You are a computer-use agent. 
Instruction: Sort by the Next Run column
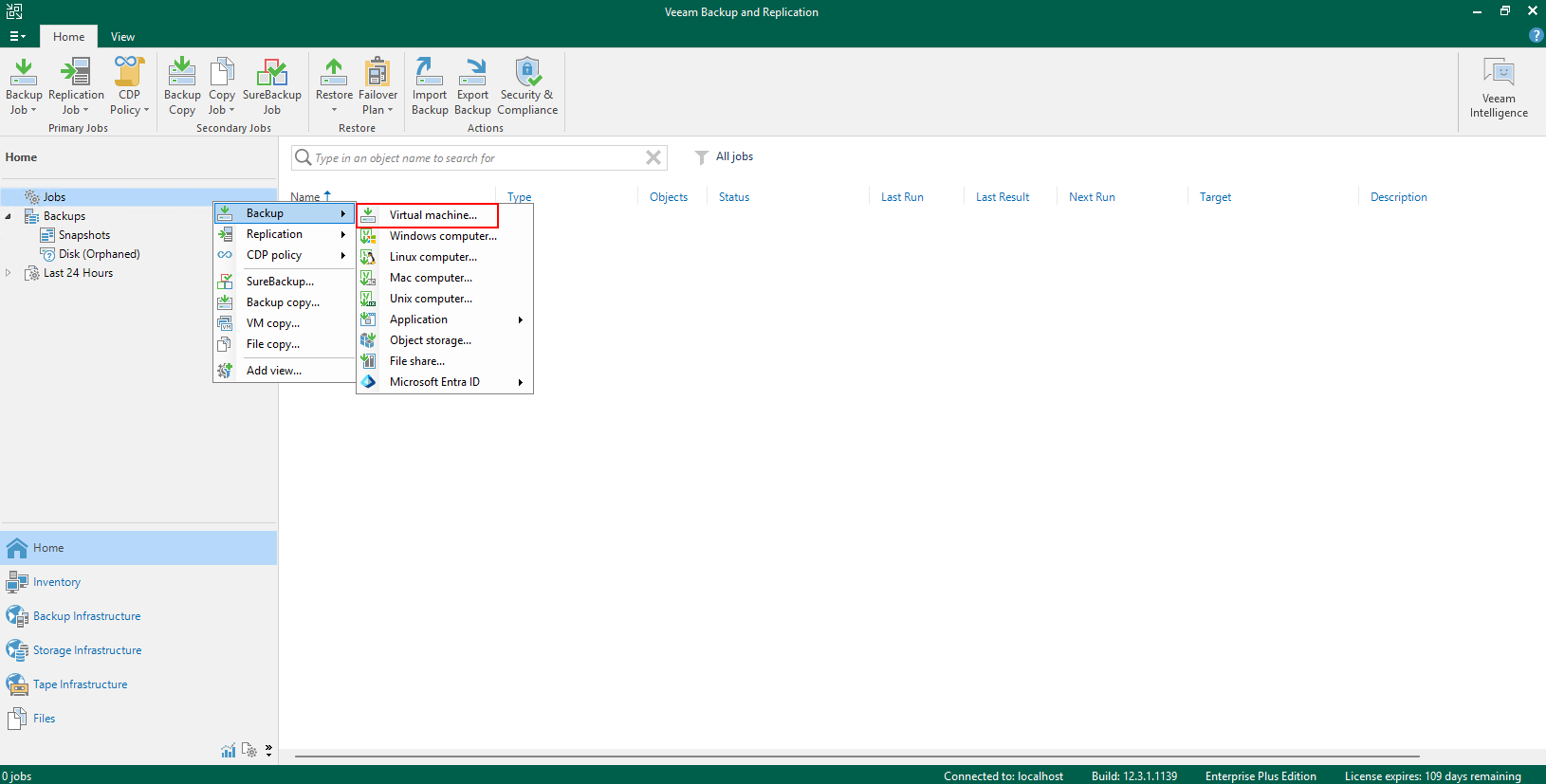click(x=1092, y=197)
